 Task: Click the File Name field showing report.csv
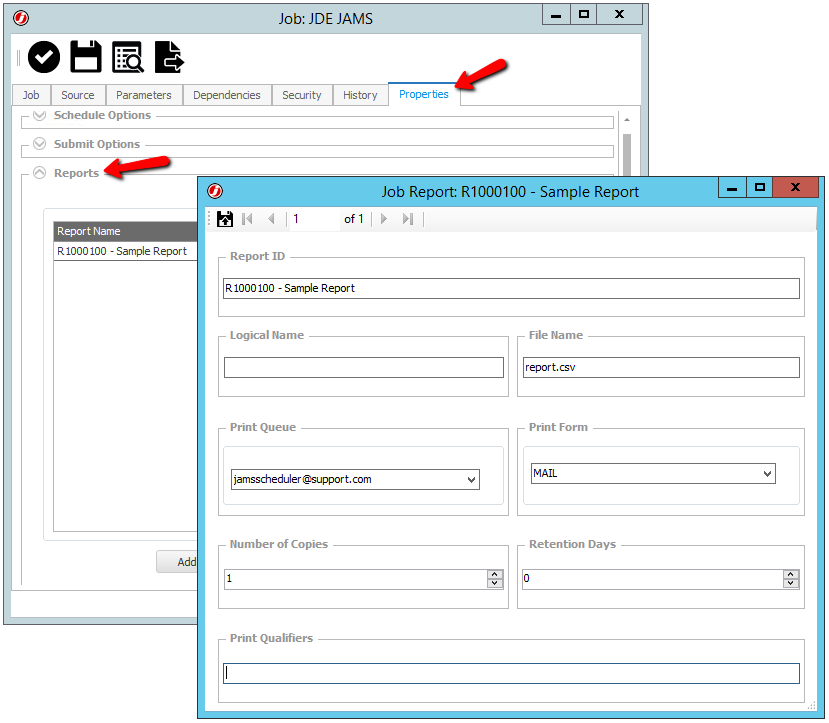(x=661, y=367)
